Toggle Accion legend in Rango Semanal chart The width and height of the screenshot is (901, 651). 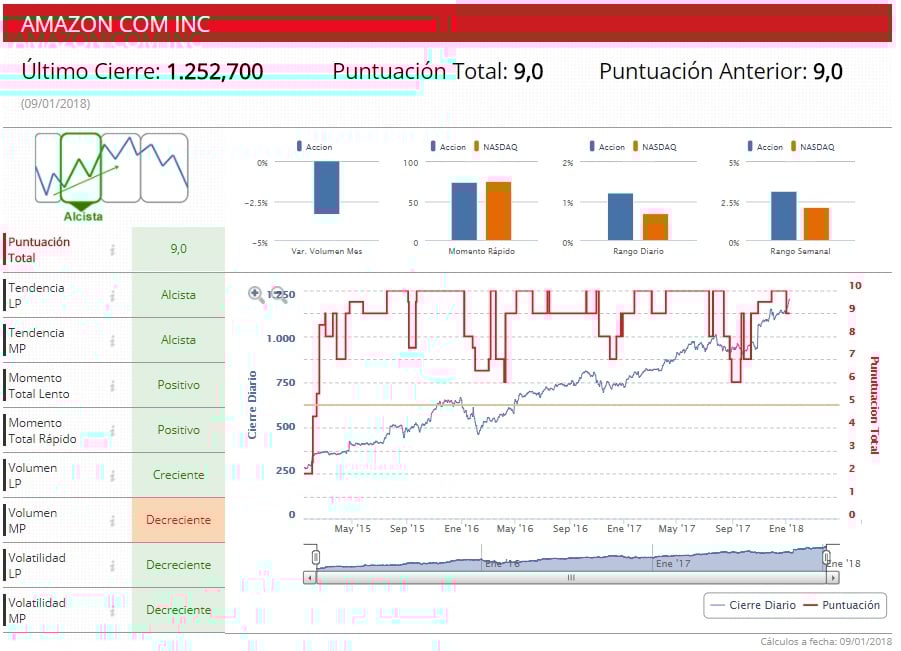765,147
